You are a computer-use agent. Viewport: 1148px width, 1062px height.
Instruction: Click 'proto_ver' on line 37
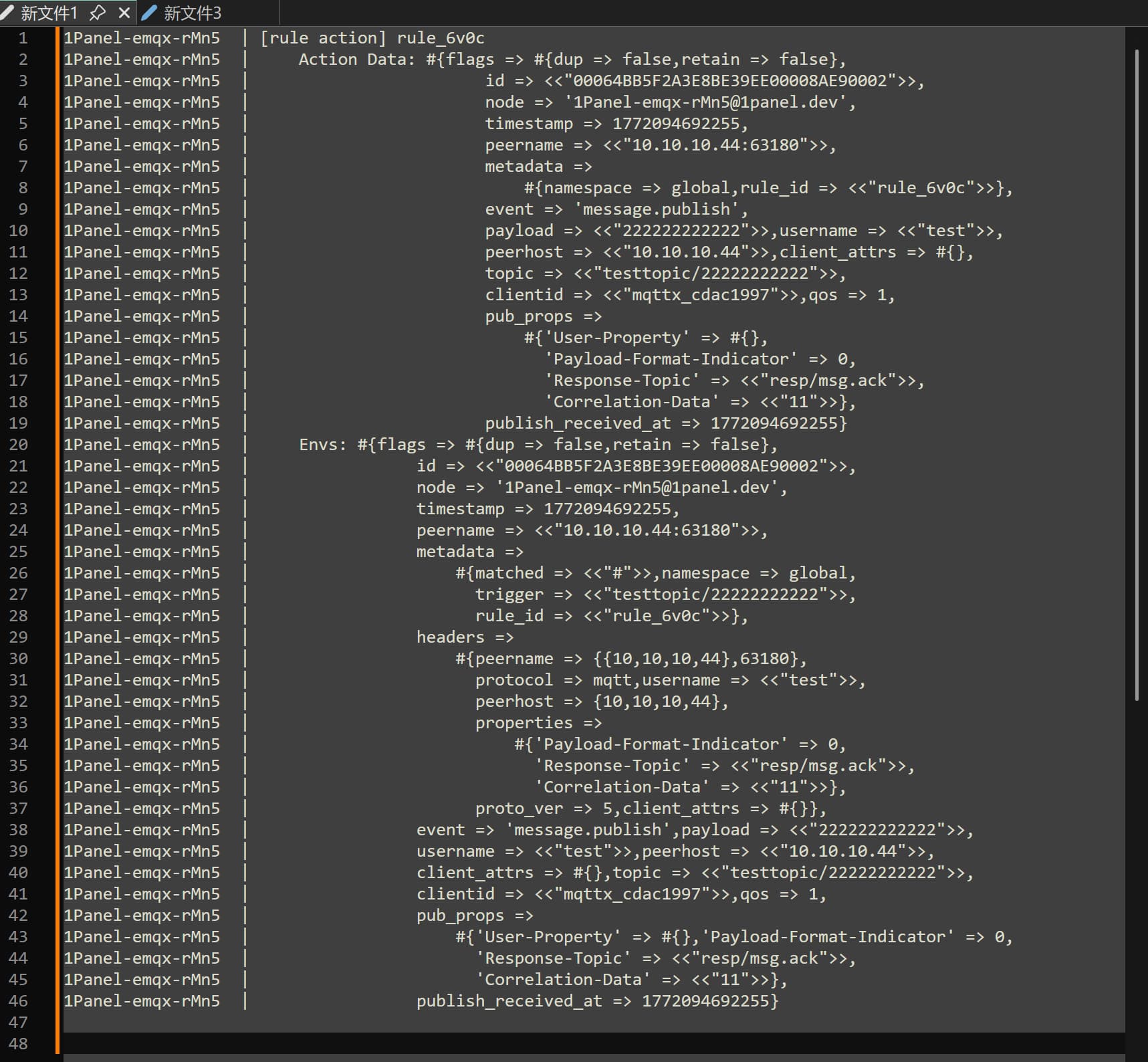[x=519, y=809]
